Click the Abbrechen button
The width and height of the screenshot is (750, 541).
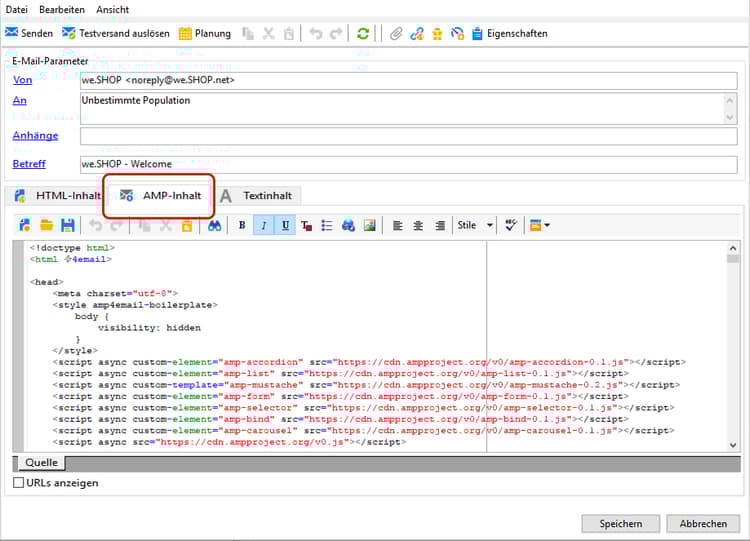coord(703,524)
